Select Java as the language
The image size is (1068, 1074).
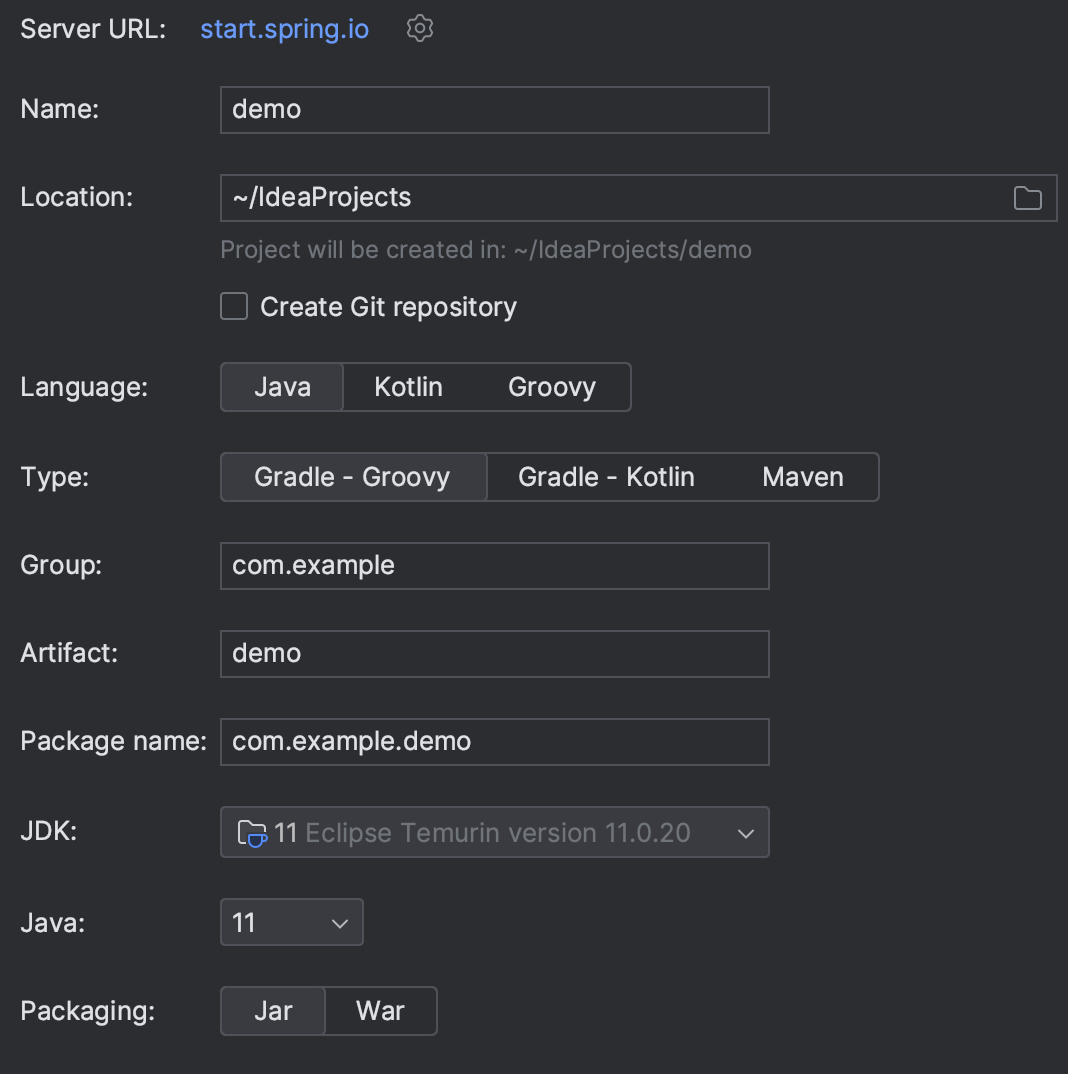[x=282, y=387]
